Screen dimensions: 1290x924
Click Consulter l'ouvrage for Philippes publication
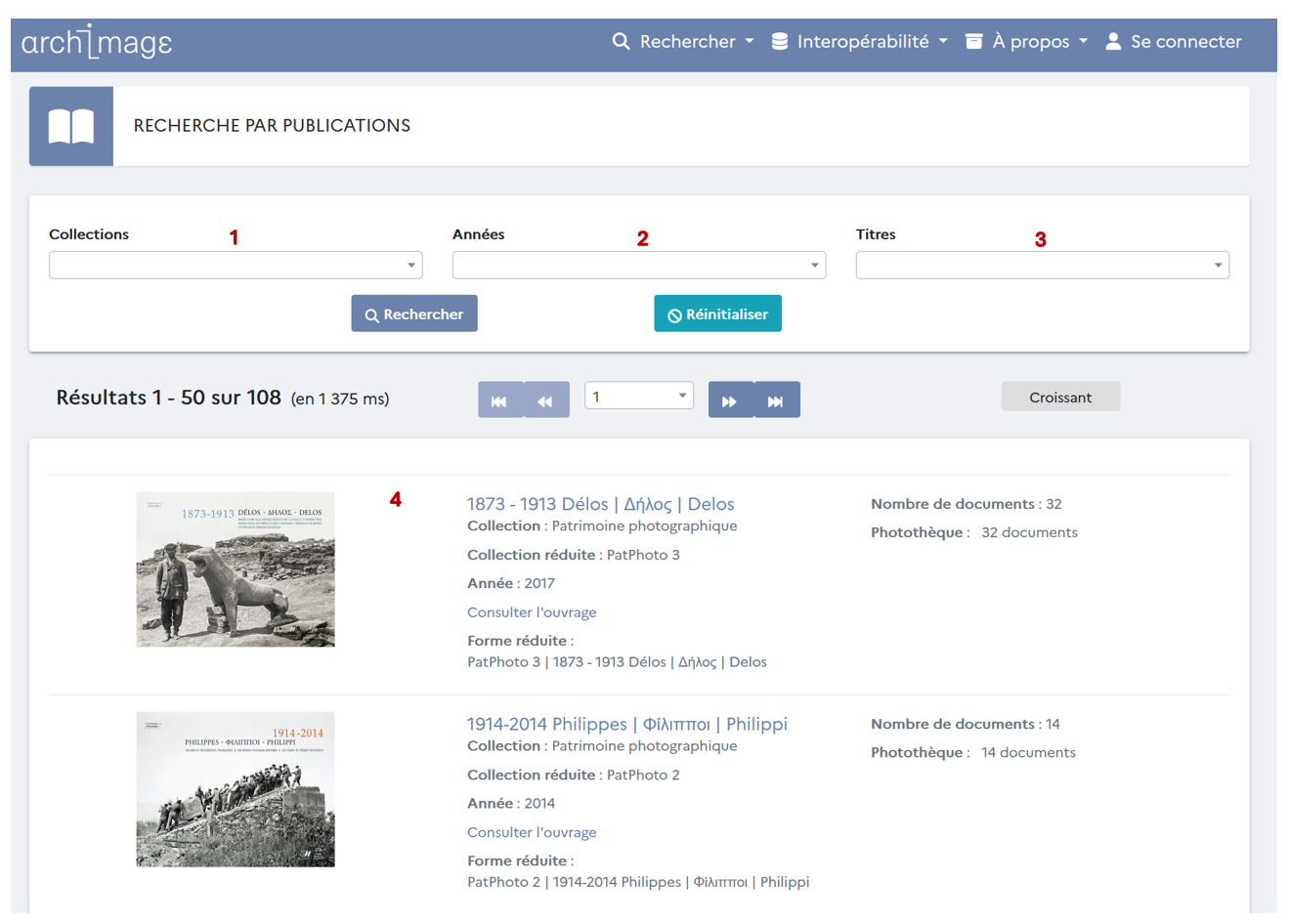pyautogui.click(x=532, y=832)
